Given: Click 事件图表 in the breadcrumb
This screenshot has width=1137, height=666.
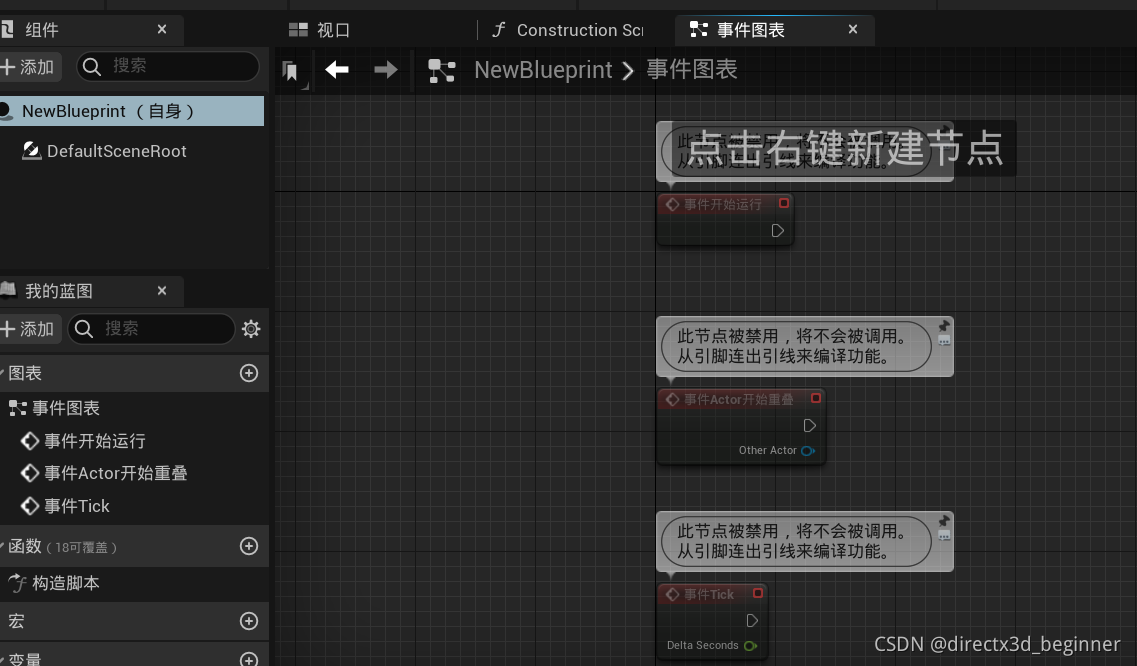Looking at the screenshot, I should pyautogui.click(x=692, y=70).
